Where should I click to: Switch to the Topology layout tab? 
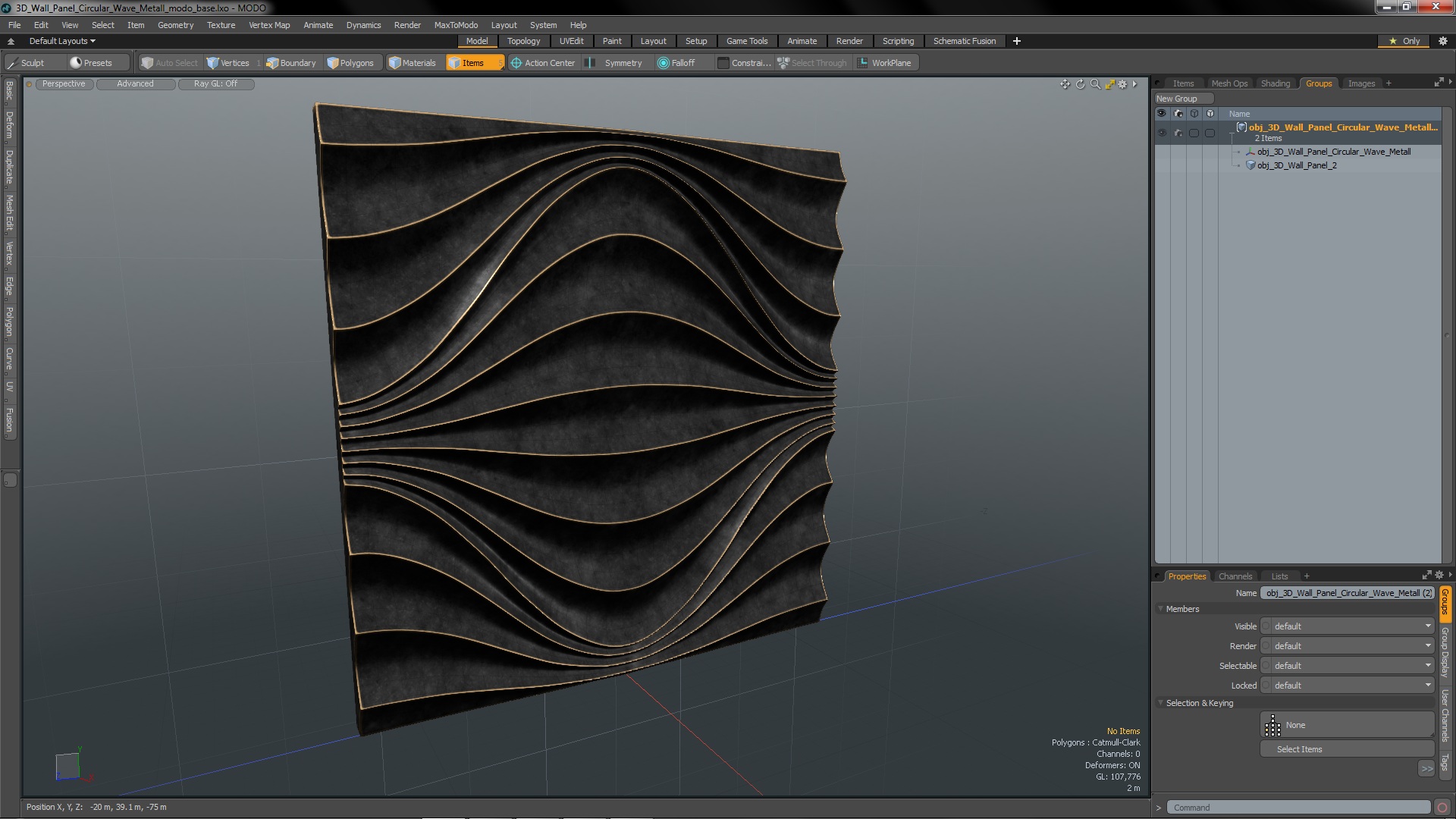[x=523, y=41]
